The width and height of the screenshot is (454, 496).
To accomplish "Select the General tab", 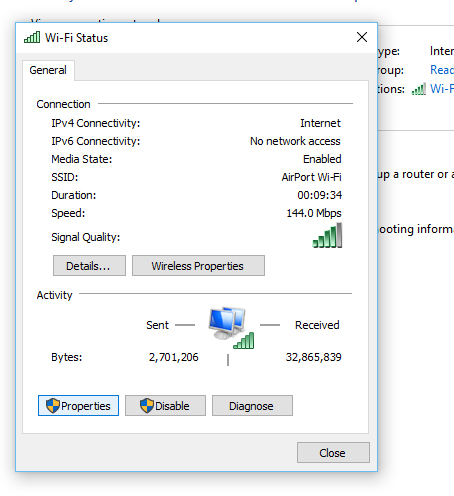I will [48, 70].
